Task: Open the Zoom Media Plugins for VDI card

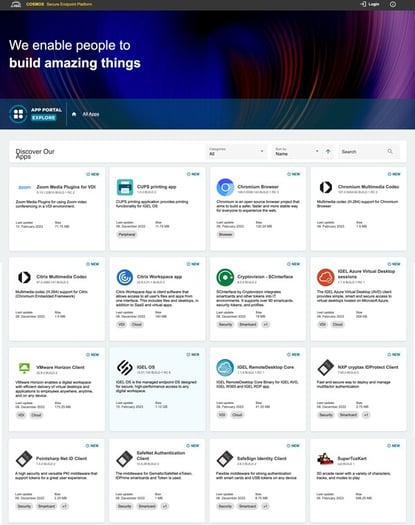Action: click(57, 209)
